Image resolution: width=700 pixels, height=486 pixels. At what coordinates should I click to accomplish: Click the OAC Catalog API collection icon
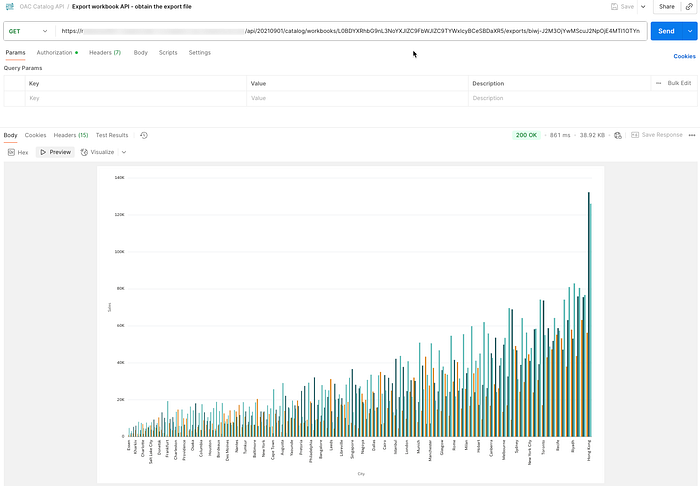(10, 7)
